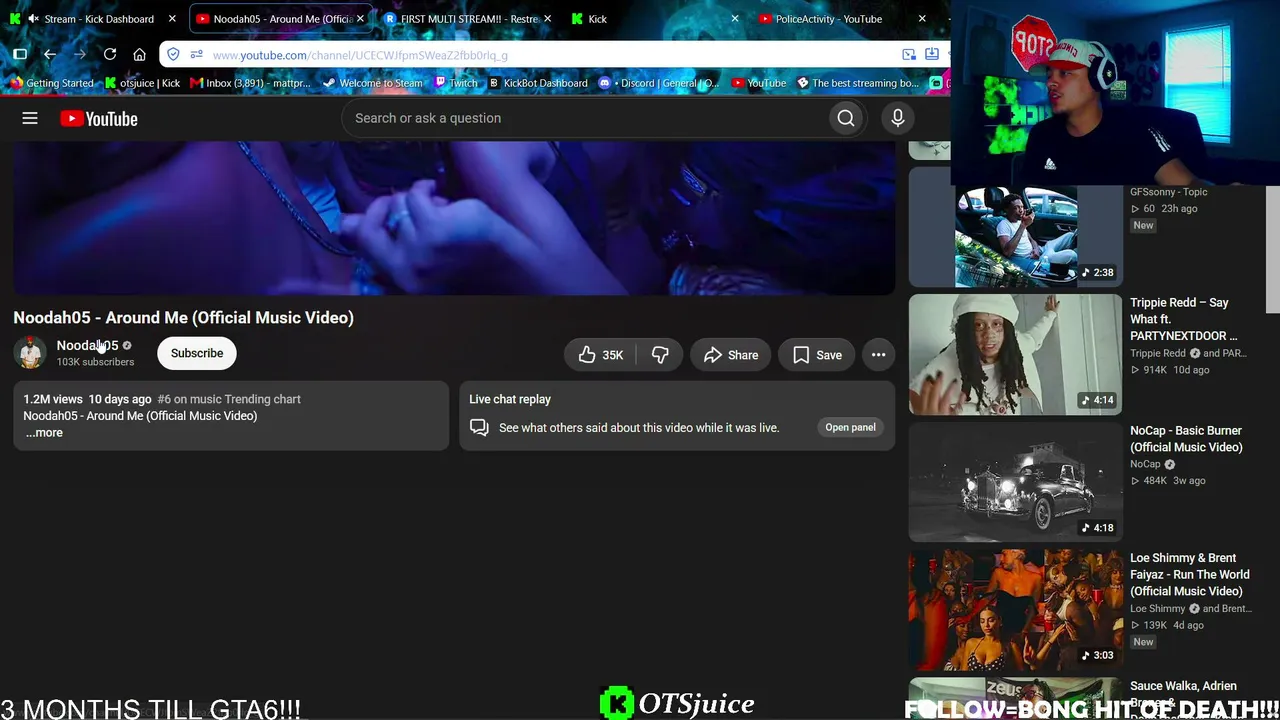The width and height of the screenshot is (1280, 720).
Task: Open 'Run The World' video title link
Action: tap(1190, 575)
